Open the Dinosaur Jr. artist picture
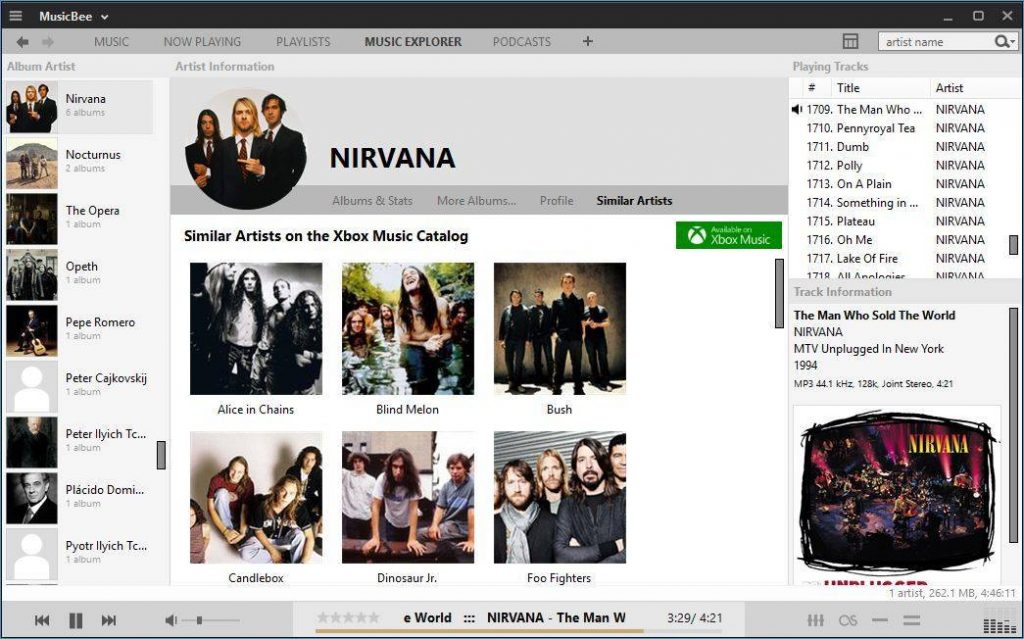 point(408,497)
